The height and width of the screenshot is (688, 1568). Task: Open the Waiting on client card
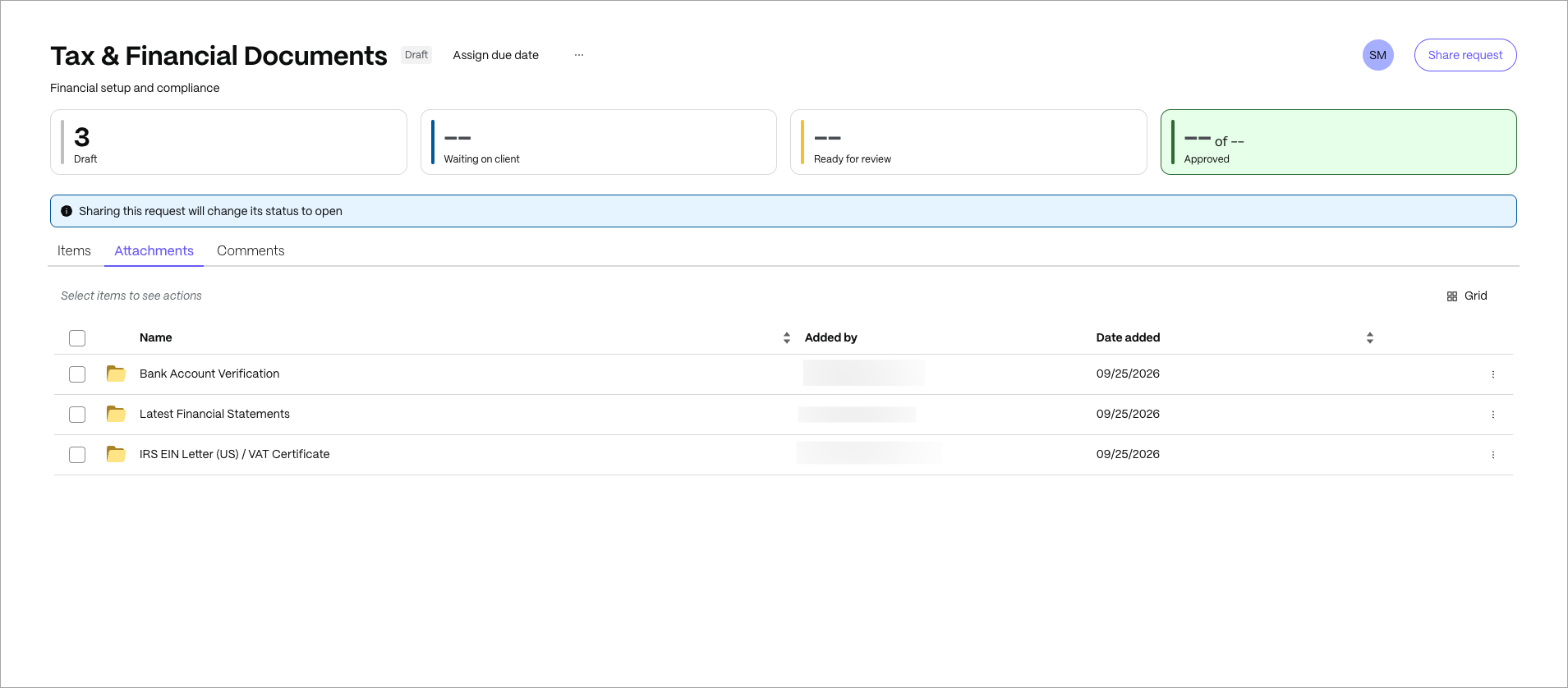(x=598, y=142)
